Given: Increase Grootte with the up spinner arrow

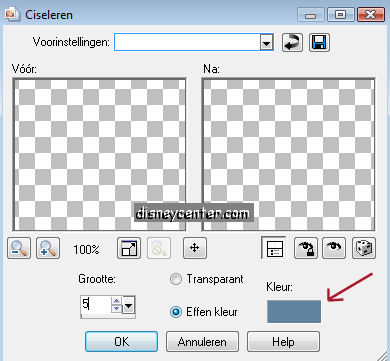Looking at the screenshot, I should 116,301.
